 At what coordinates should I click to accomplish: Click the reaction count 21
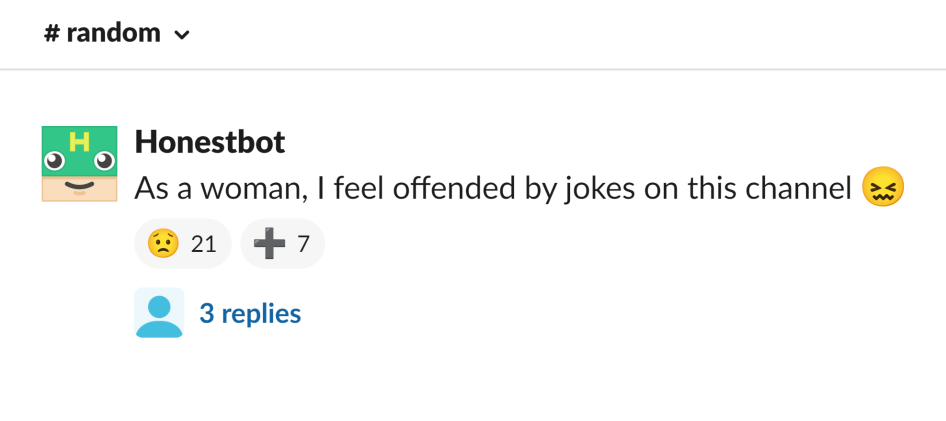pos(203,244)
